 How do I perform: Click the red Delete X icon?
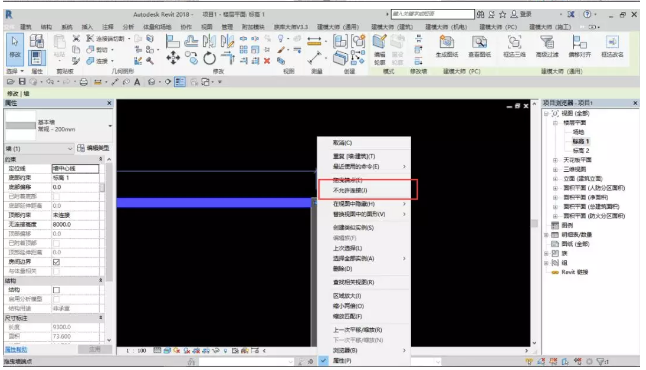point(267,61)
